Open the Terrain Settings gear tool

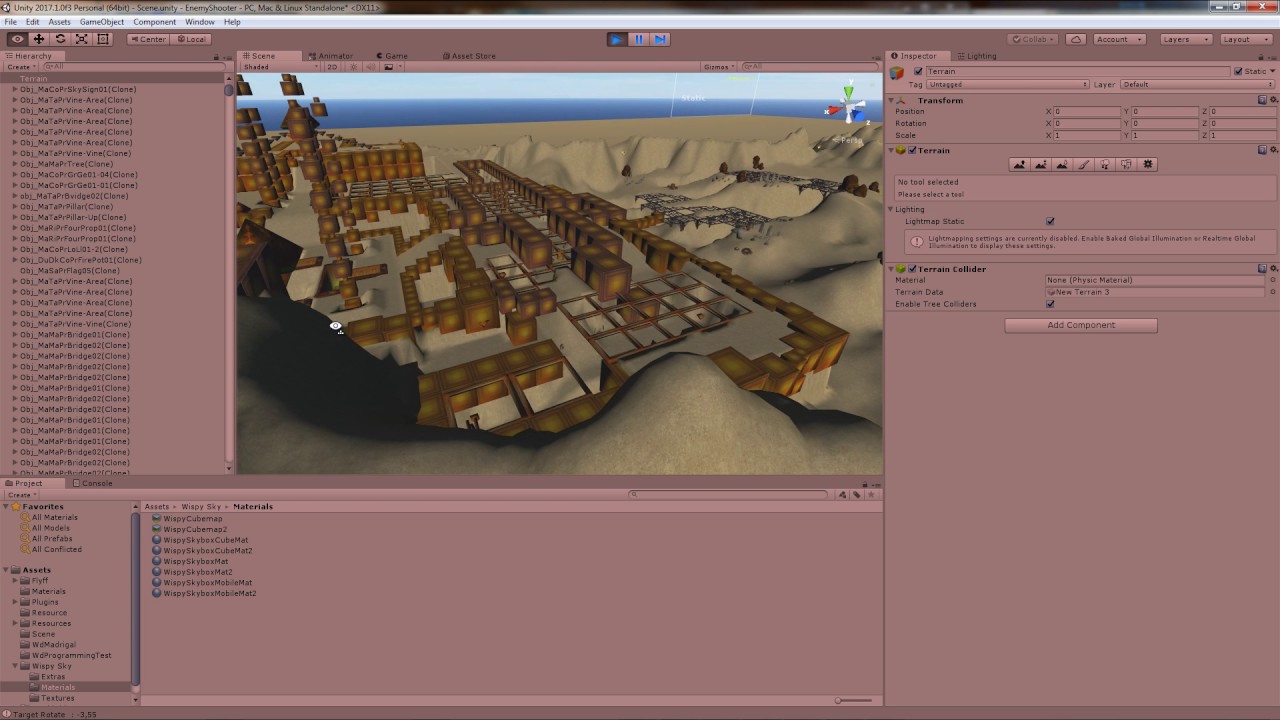point(1147,164)
